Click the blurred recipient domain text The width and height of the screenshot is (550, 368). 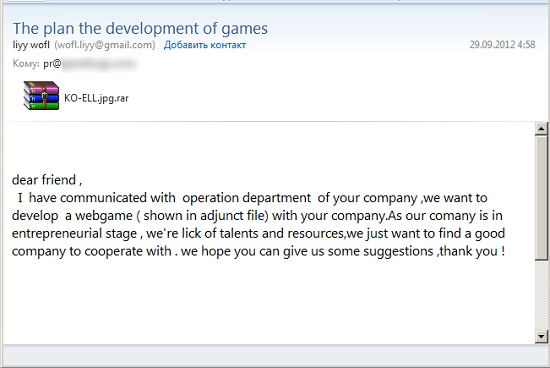[99, 64]
